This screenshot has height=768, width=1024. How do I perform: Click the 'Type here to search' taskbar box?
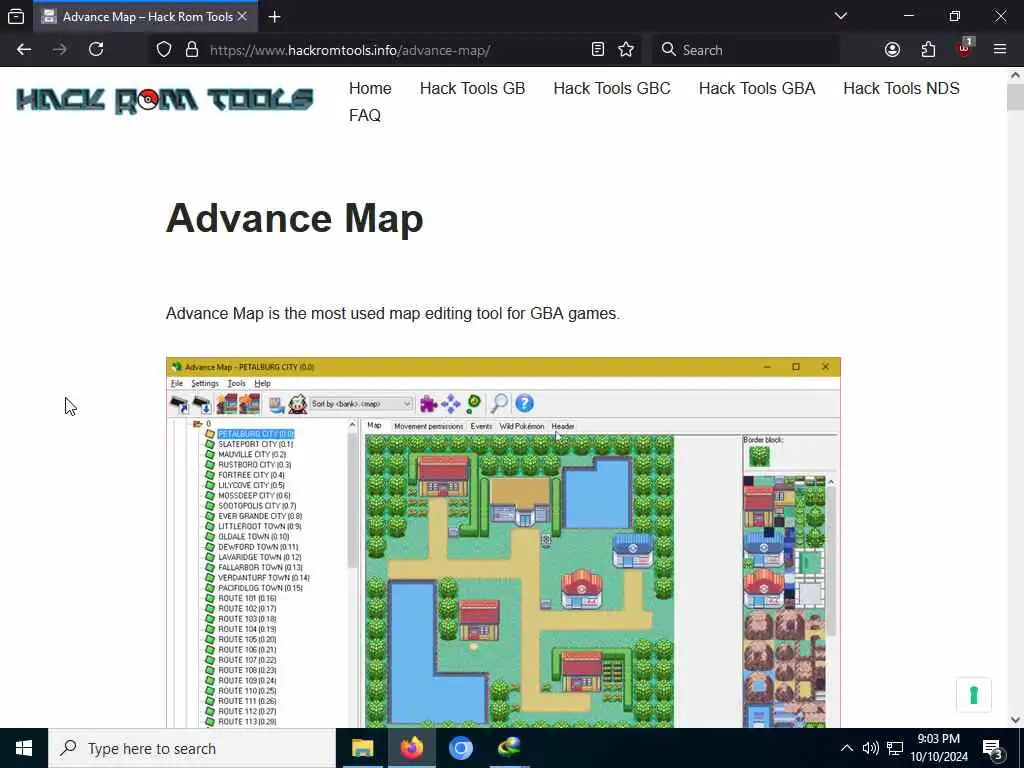click(192, 748)
